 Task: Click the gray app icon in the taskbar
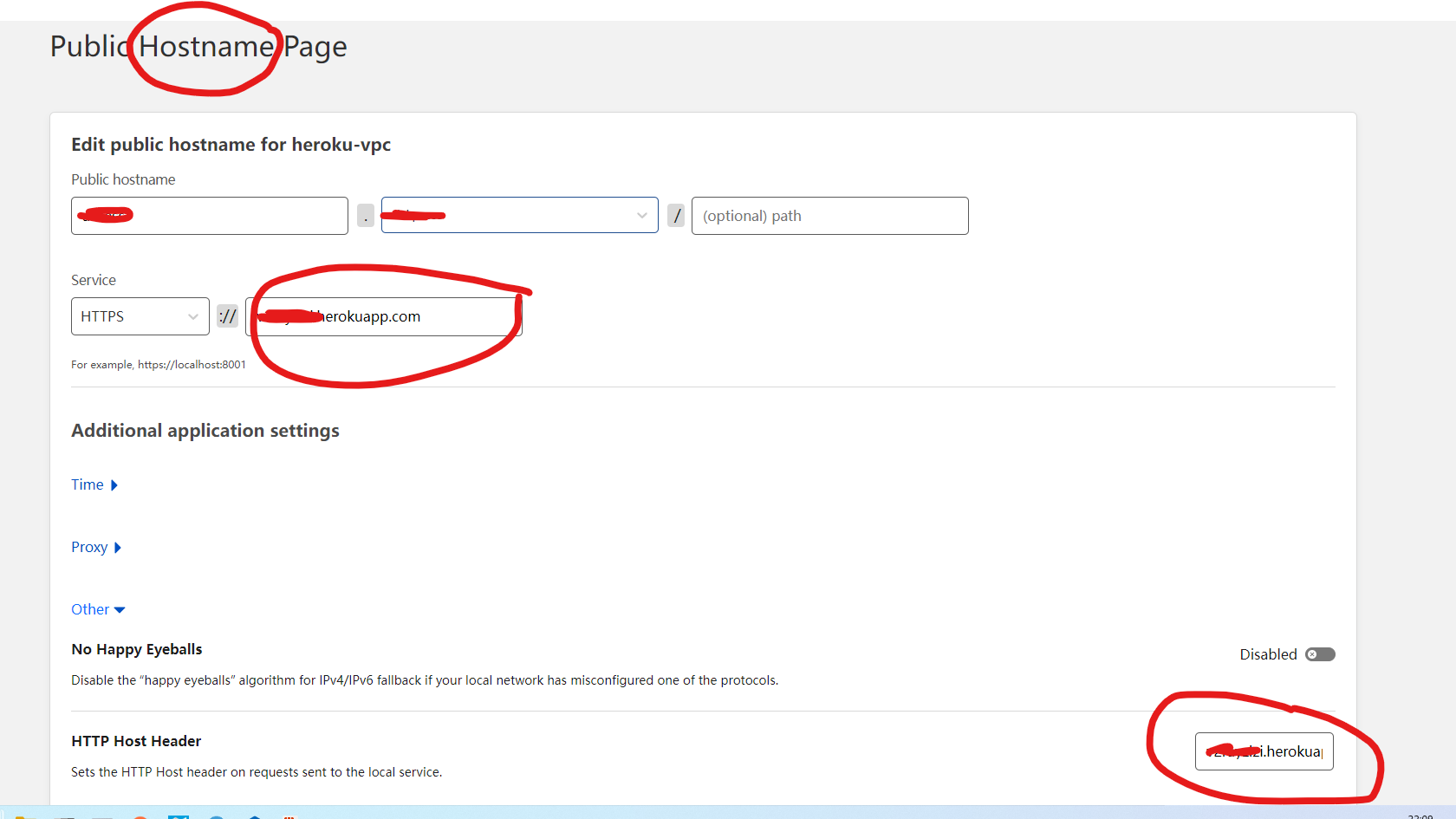coord(102,815)
